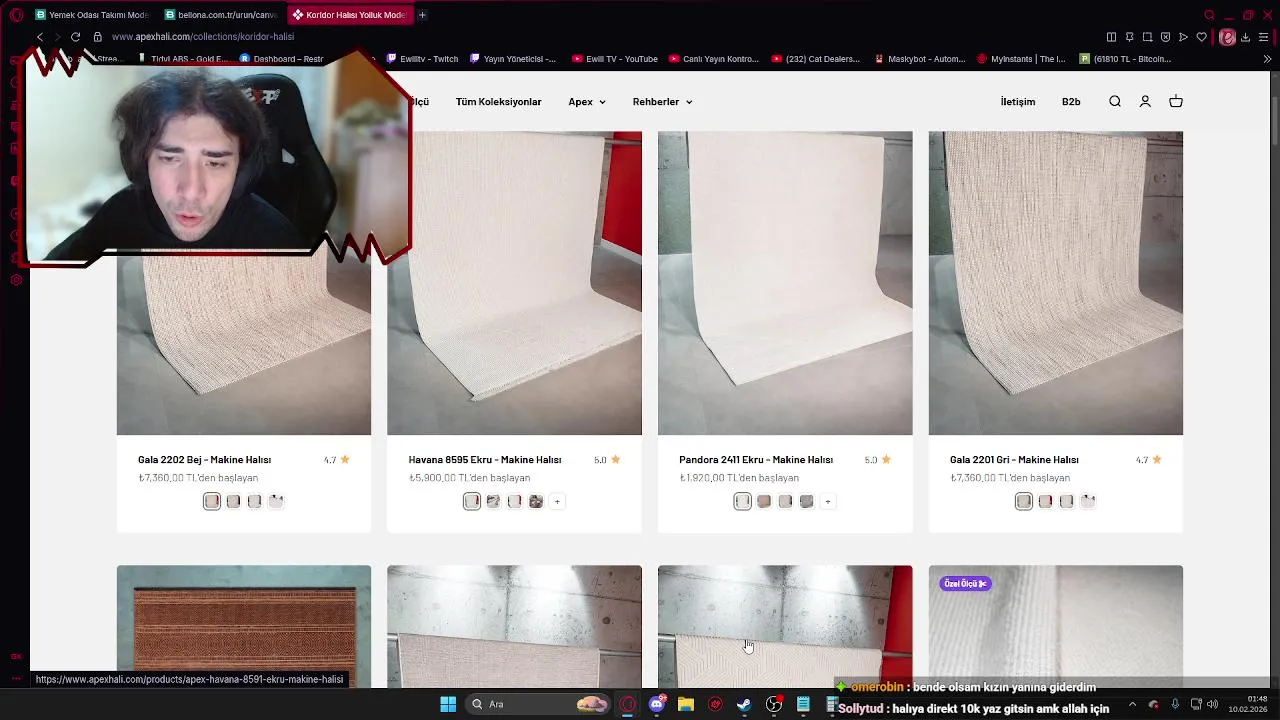Open File Explorer from the taskbar
Image resolution: width=1280 pixels, height=720 pixels.
coord(686,704)
